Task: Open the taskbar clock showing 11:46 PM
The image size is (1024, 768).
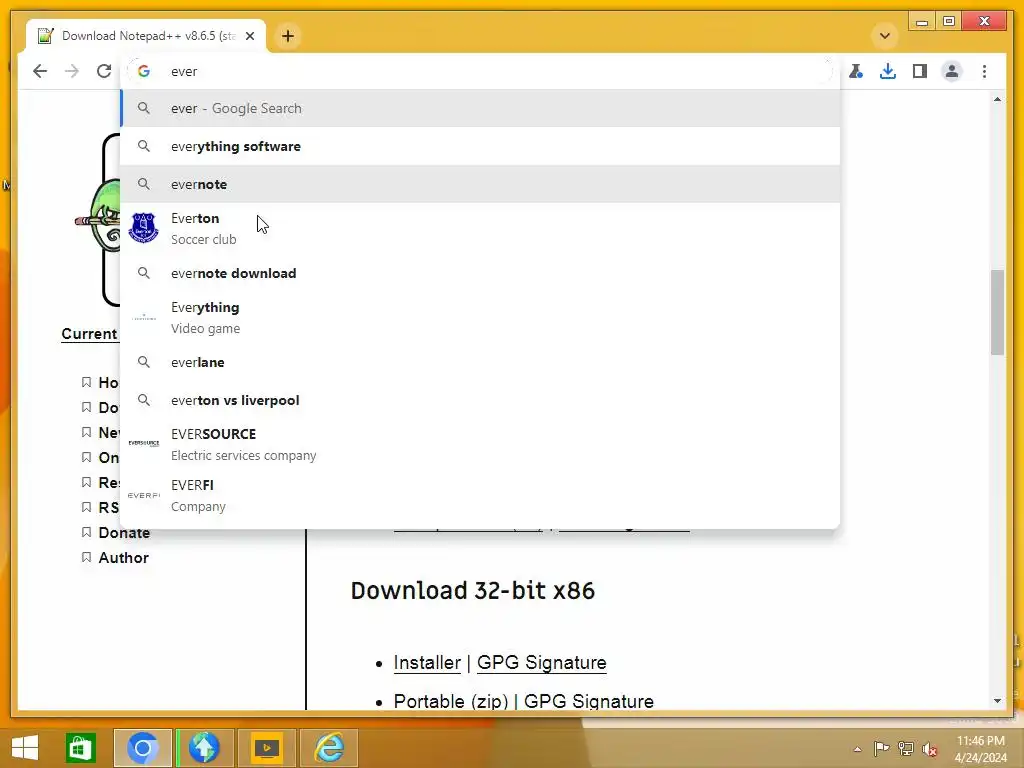Action: click(x=980, y=749)
